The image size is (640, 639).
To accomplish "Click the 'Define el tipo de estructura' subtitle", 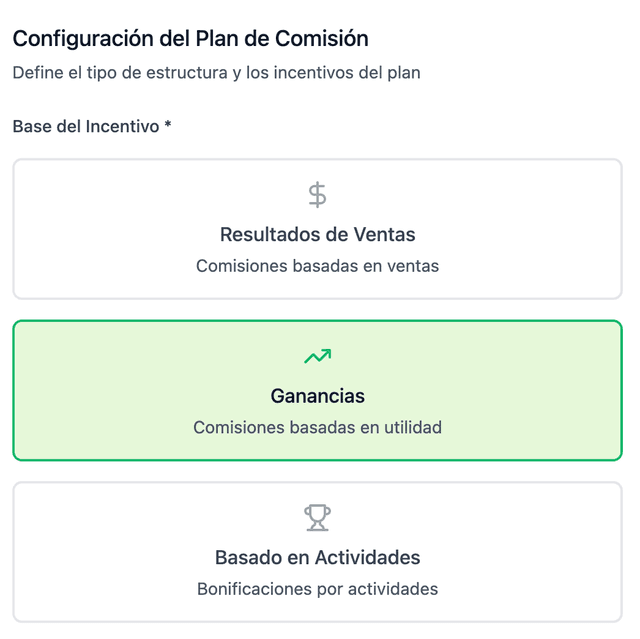I will (x=216, y=73).
